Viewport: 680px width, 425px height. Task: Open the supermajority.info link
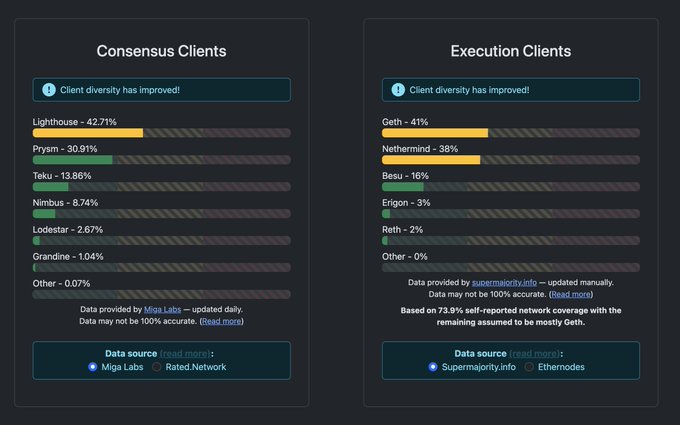pyautogui.click(x=504, y=282)
